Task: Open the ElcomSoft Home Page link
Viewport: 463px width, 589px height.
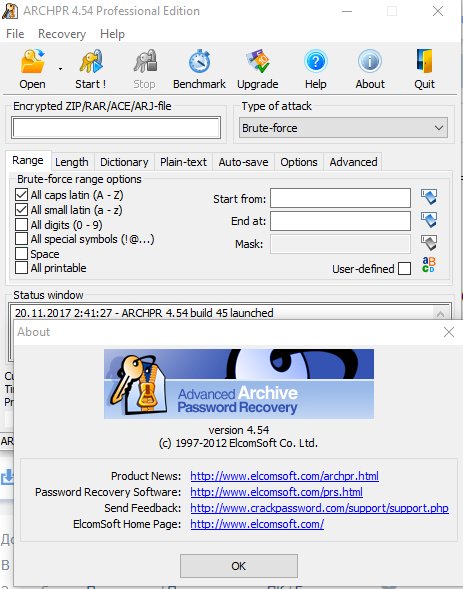Action: click(x=257, y=524)
